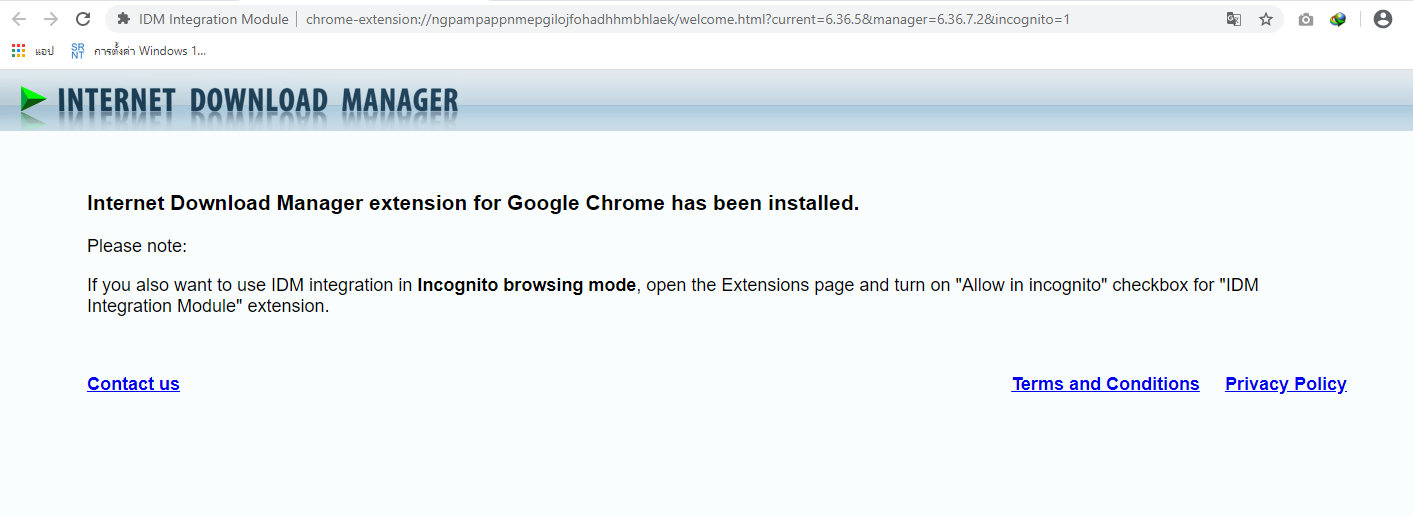Click the puzzle-piece extension icon in address bar
Viewport: 1413px width, 517px height.
(x=124, y=19)
